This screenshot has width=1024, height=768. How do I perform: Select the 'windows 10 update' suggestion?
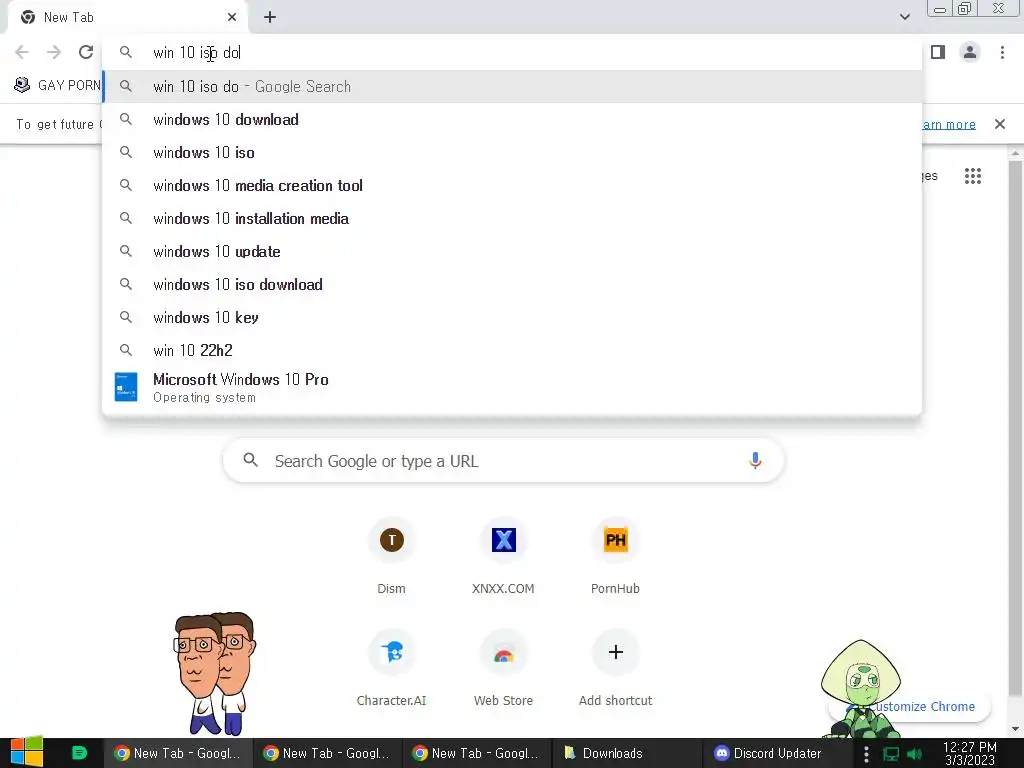tap(512, 251)
